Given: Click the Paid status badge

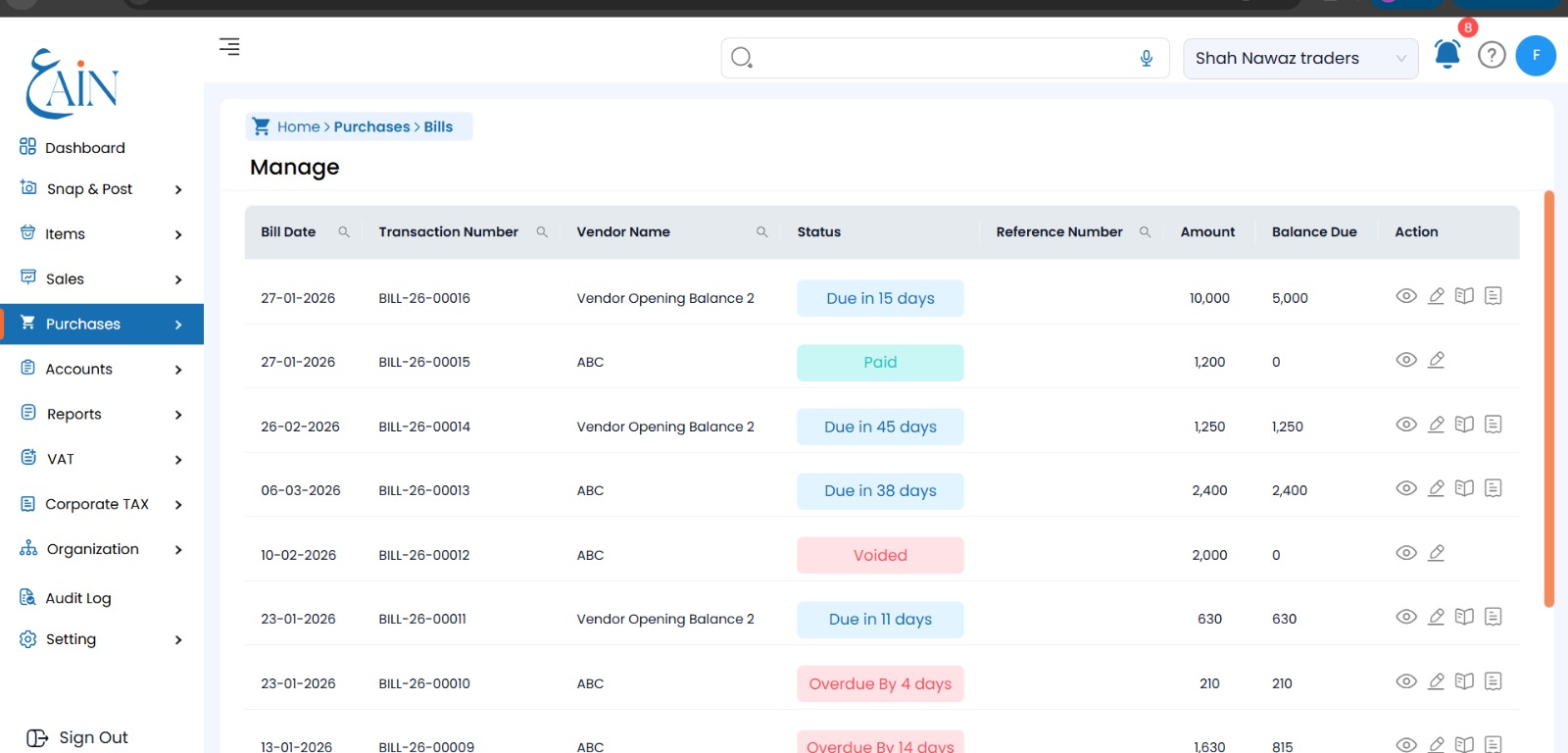Looking at the screenshot, I should click(880, 363).
